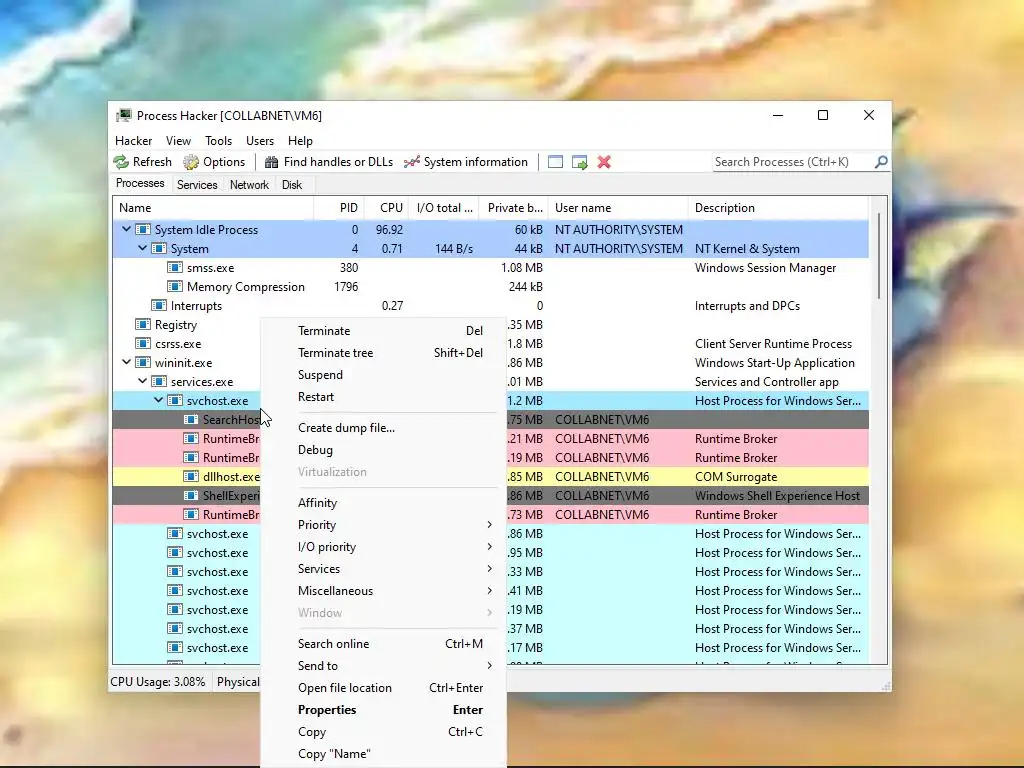1024x768 pixels.
Task: Click the Process Hacker title bar icon
Action: pyautogui.click(x=123, y=116)
